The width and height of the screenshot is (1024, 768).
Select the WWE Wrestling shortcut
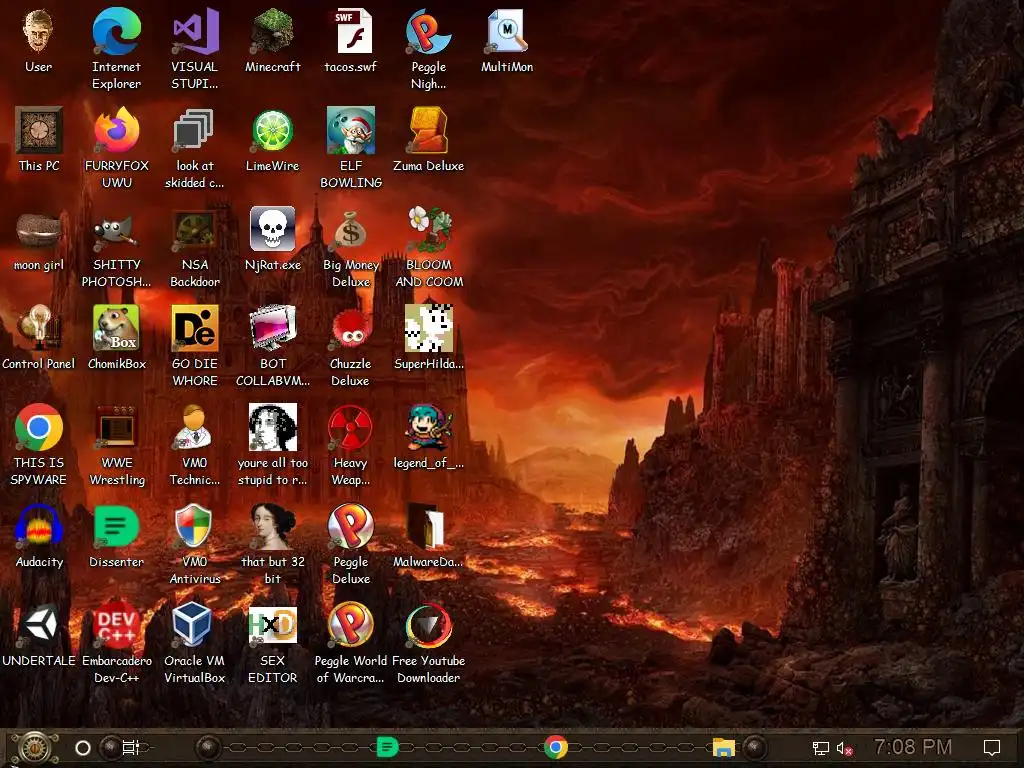[117, 428]
